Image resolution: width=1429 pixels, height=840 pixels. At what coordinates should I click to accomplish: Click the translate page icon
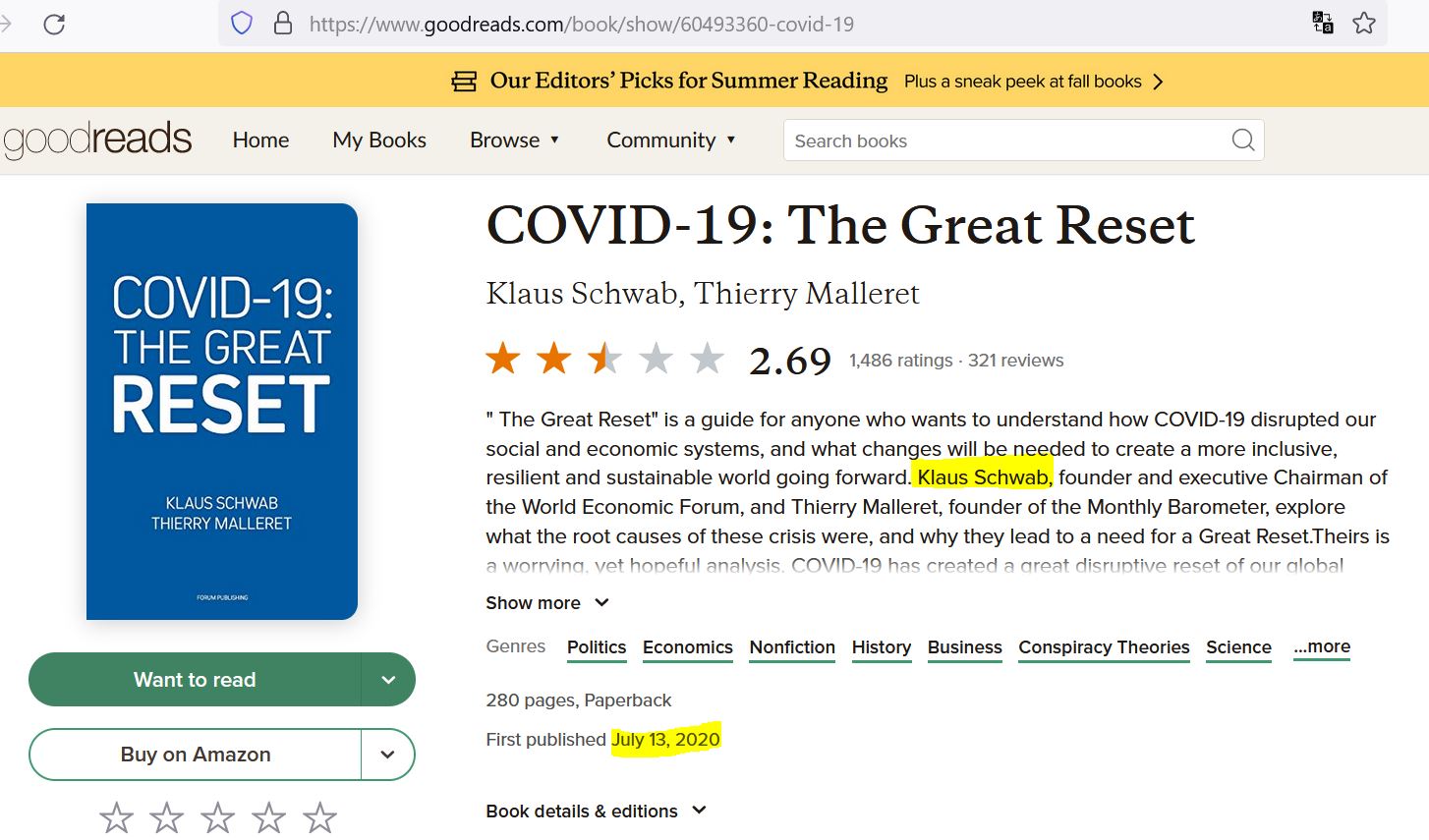(x=1323, y=23)
